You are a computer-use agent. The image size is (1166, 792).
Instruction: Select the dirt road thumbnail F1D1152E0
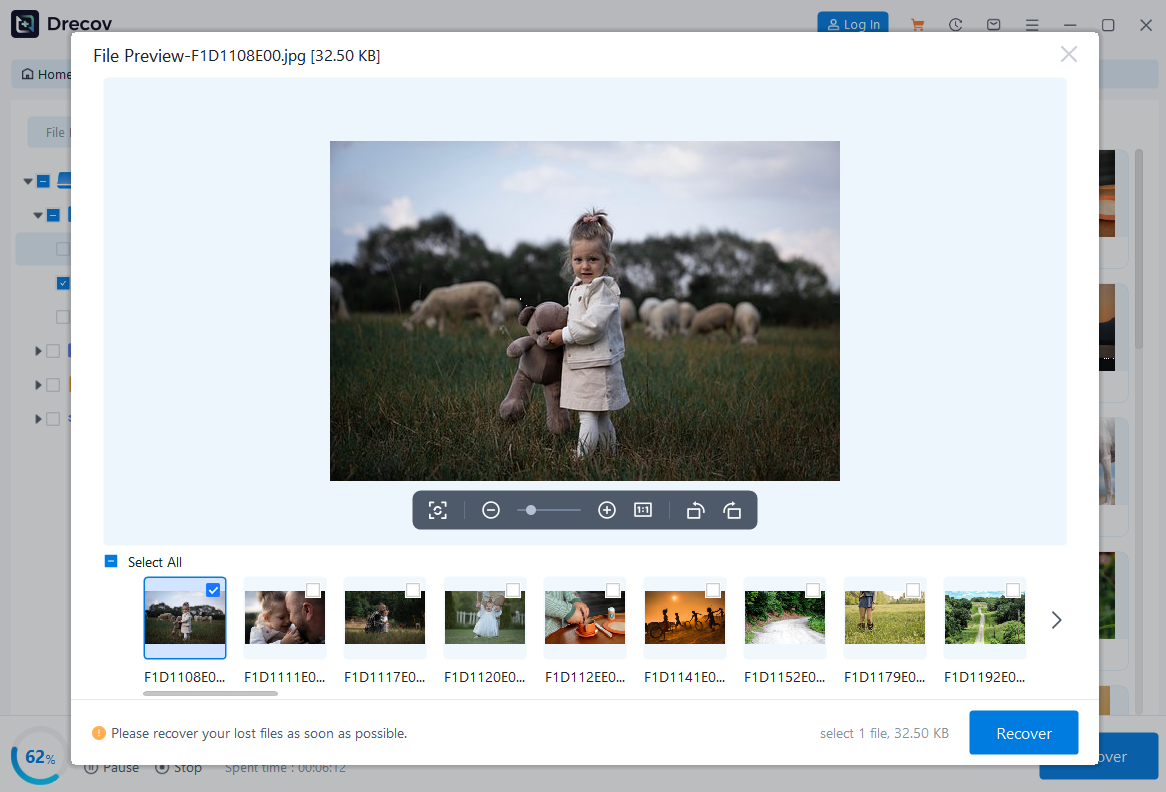785,618
